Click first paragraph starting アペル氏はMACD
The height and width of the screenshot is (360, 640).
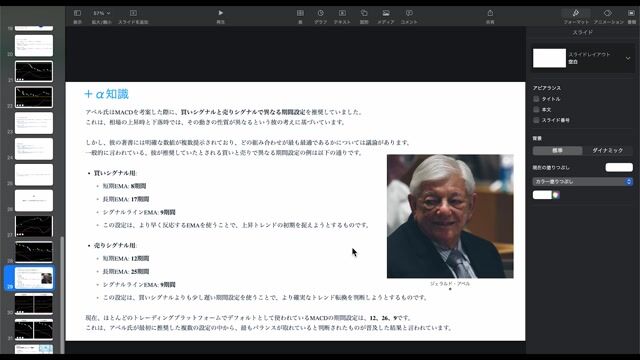[x=224, y=117]
